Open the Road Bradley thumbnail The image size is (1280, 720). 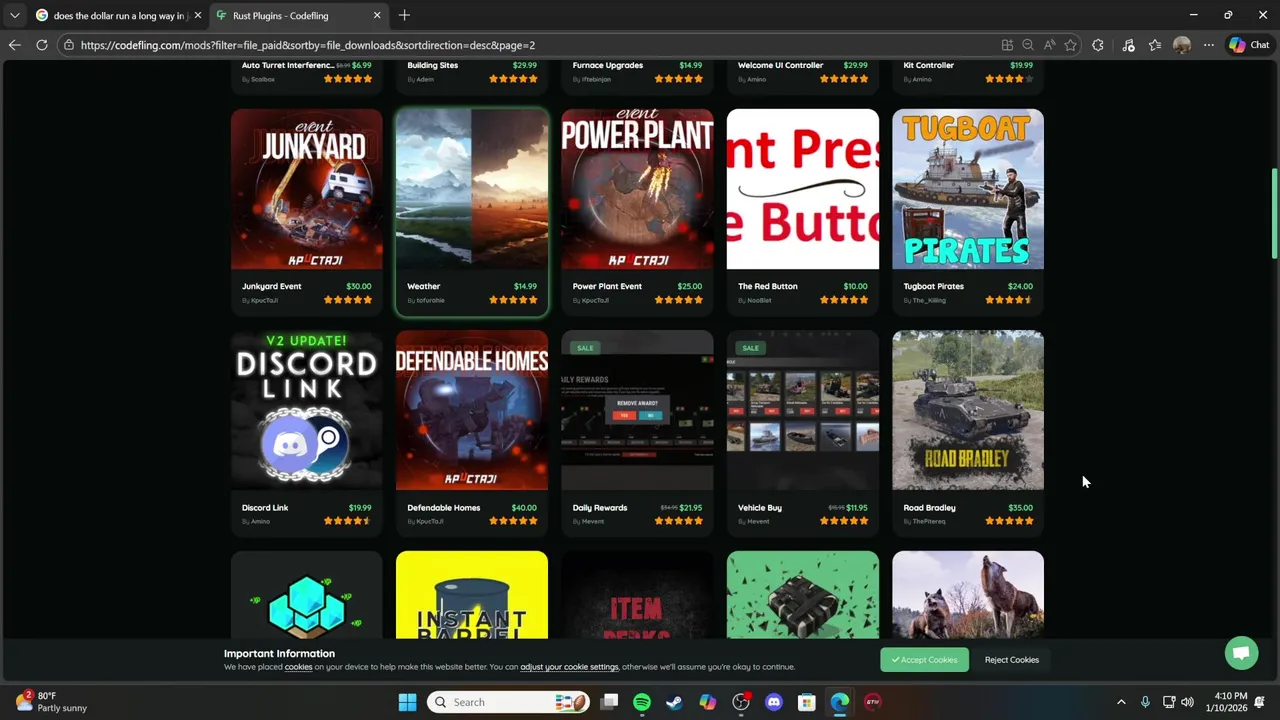click(x=968, y=410)
